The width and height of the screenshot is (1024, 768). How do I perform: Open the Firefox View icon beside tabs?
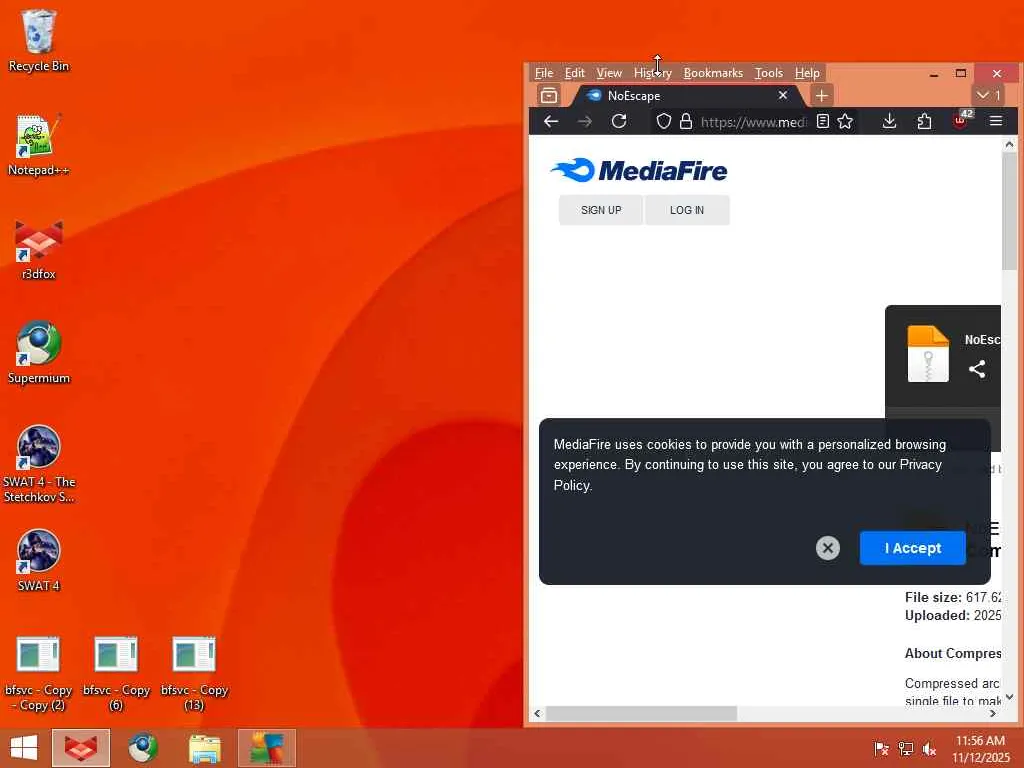[x=549, y=95]
